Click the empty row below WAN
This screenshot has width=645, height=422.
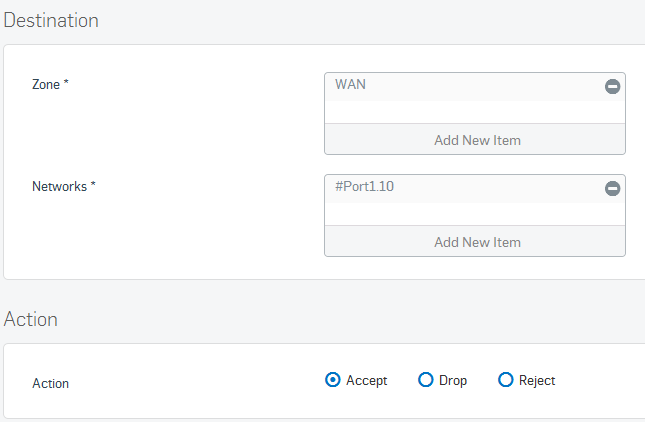[x=475, y=112]
